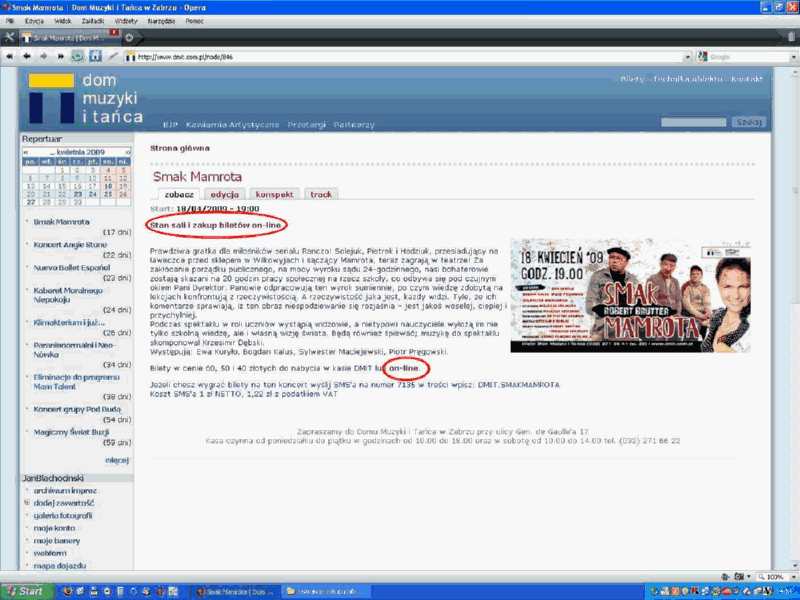Image resolution: width=800 pixels, height=600 pixels.
Task: Open closed tabs trash icon
Action: (790, 38)
